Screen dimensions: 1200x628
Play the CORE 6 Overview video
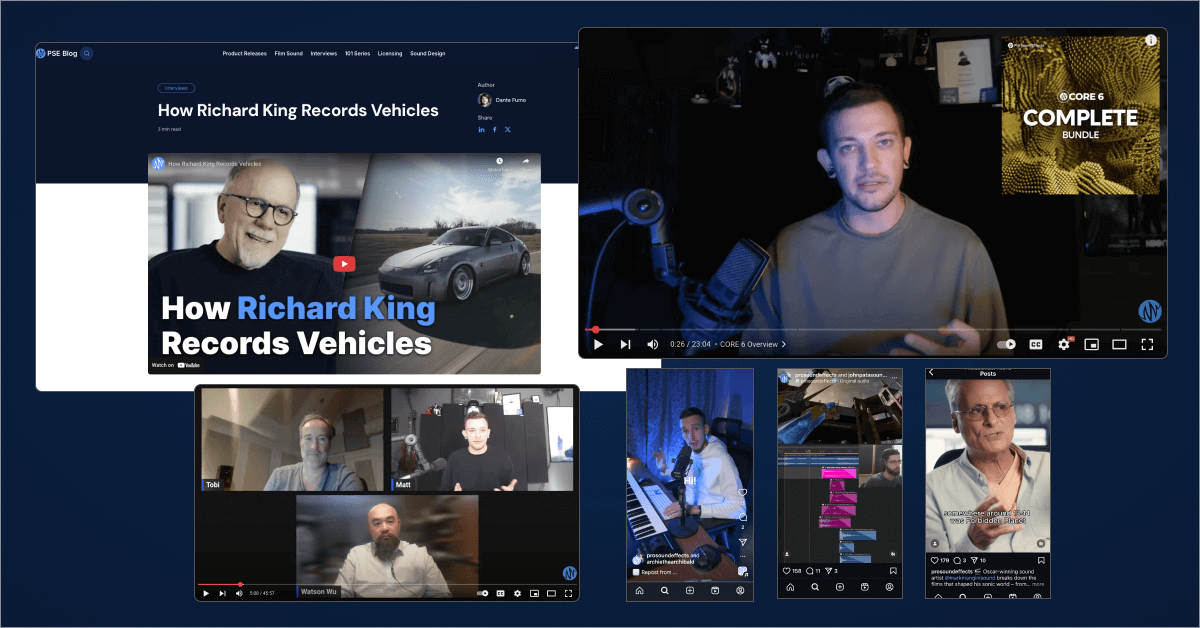598,344
